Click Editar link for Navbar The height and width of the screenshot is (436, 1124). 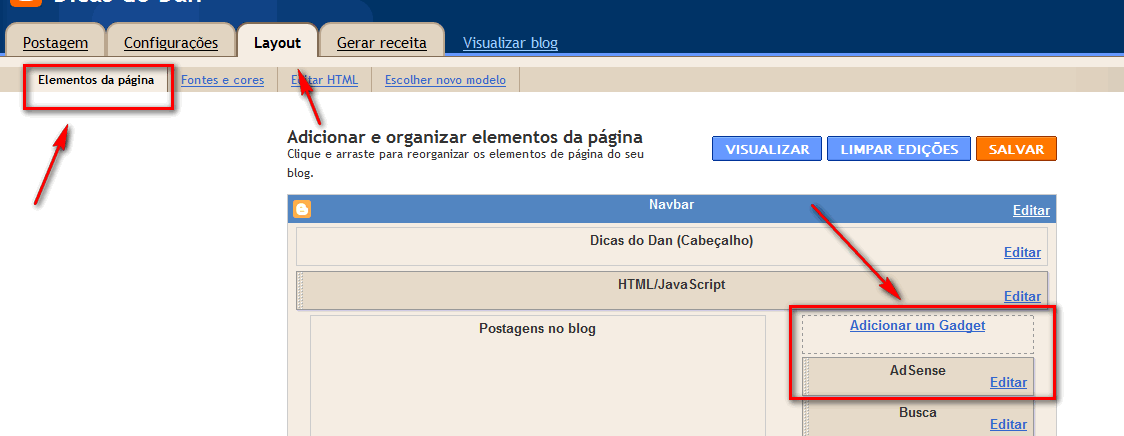[1031, 211]
